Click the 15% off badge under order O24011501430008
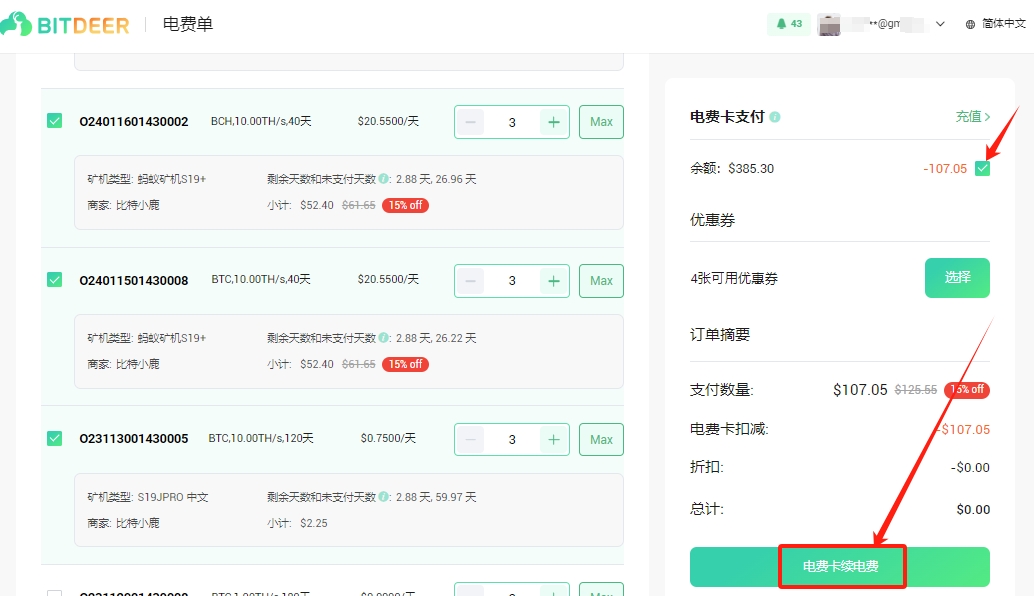The width and height of the screenshot is (1034, 596). coord(406,364)
